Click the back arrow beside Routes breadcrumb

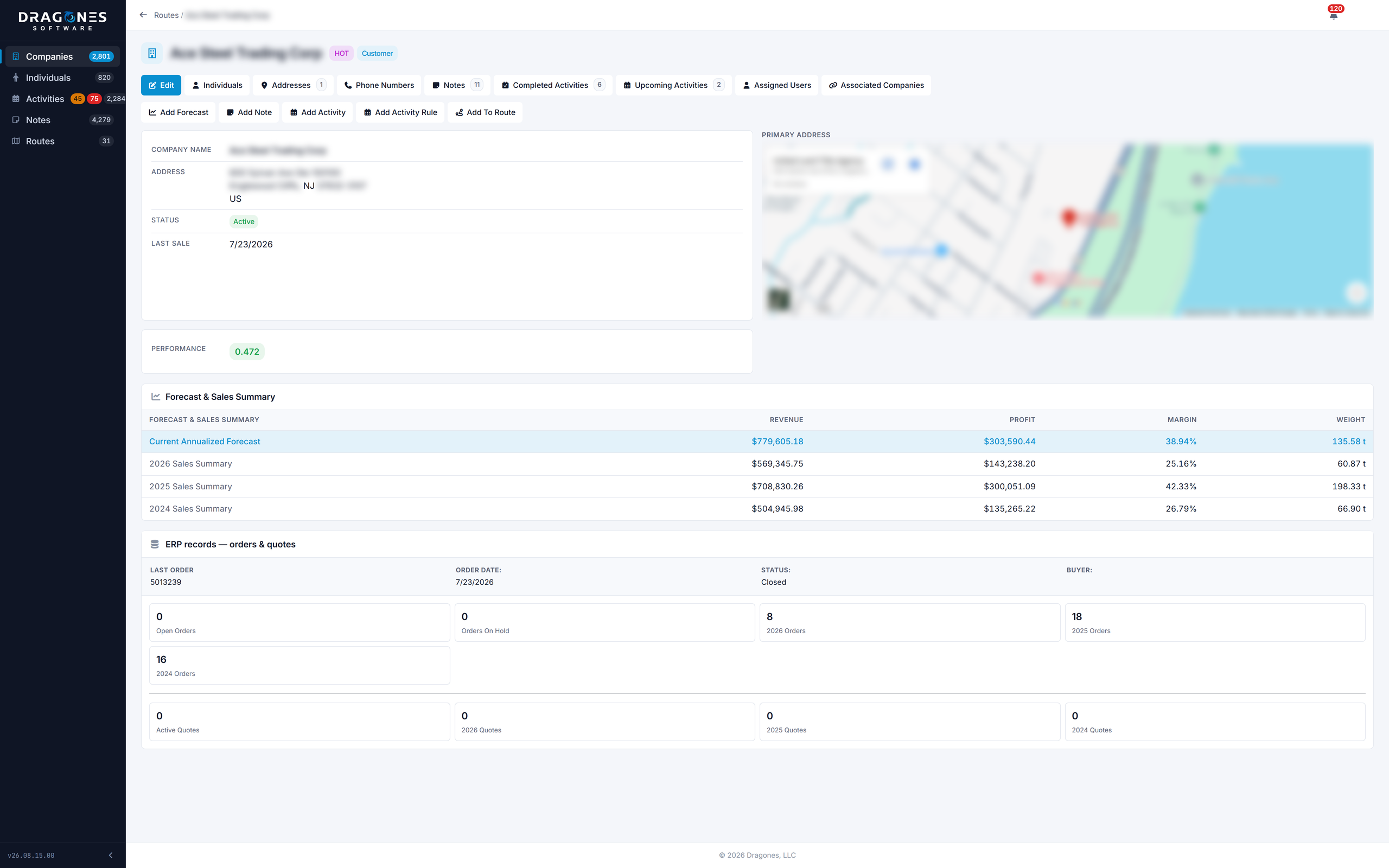tap(143, 15)
